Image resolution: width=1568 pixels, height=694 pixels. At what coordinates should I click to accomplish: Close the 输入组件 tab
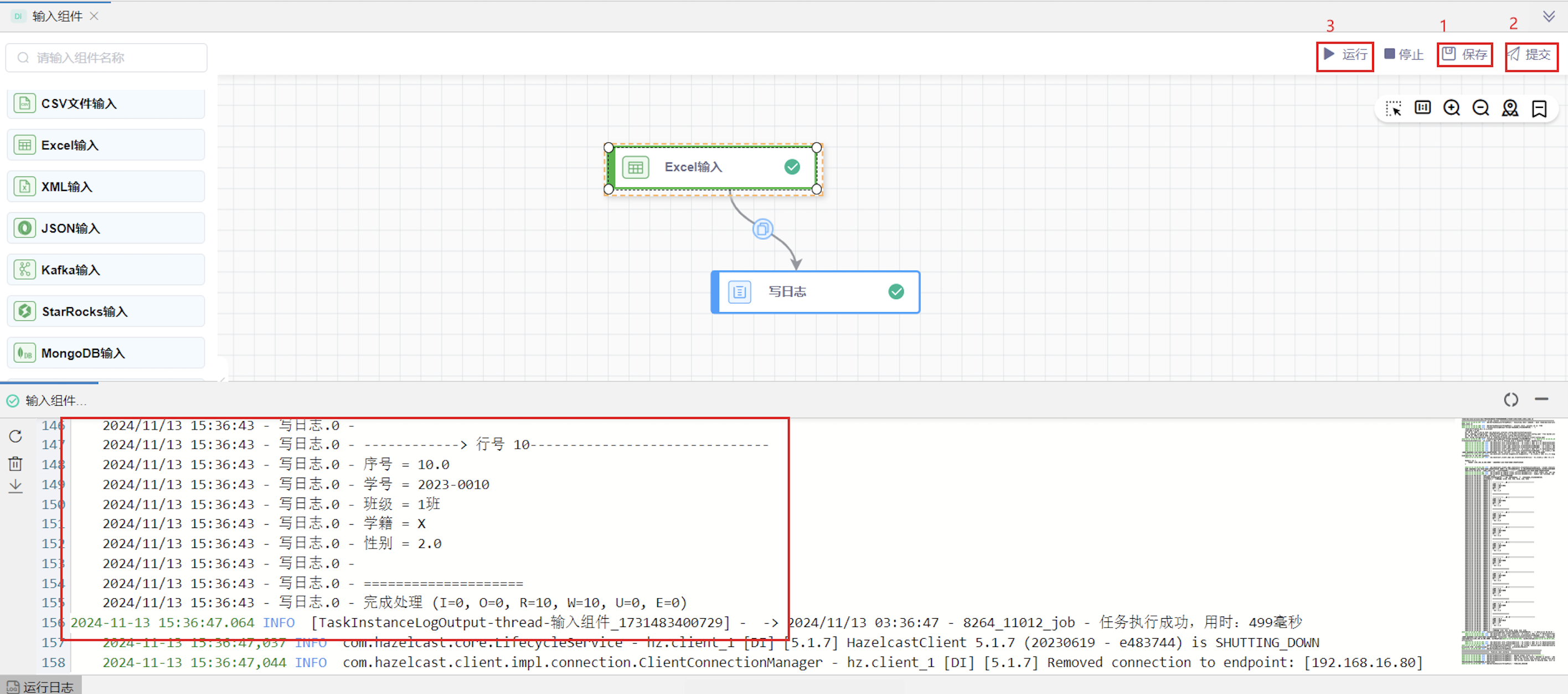click(94, 16)
